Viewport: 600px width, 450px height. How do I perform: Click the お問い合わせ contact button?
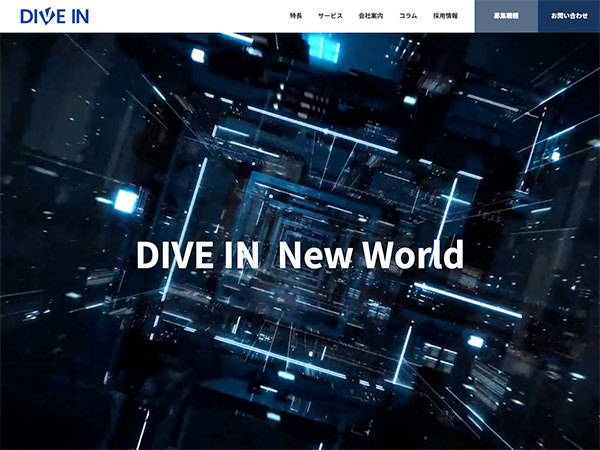569,16
